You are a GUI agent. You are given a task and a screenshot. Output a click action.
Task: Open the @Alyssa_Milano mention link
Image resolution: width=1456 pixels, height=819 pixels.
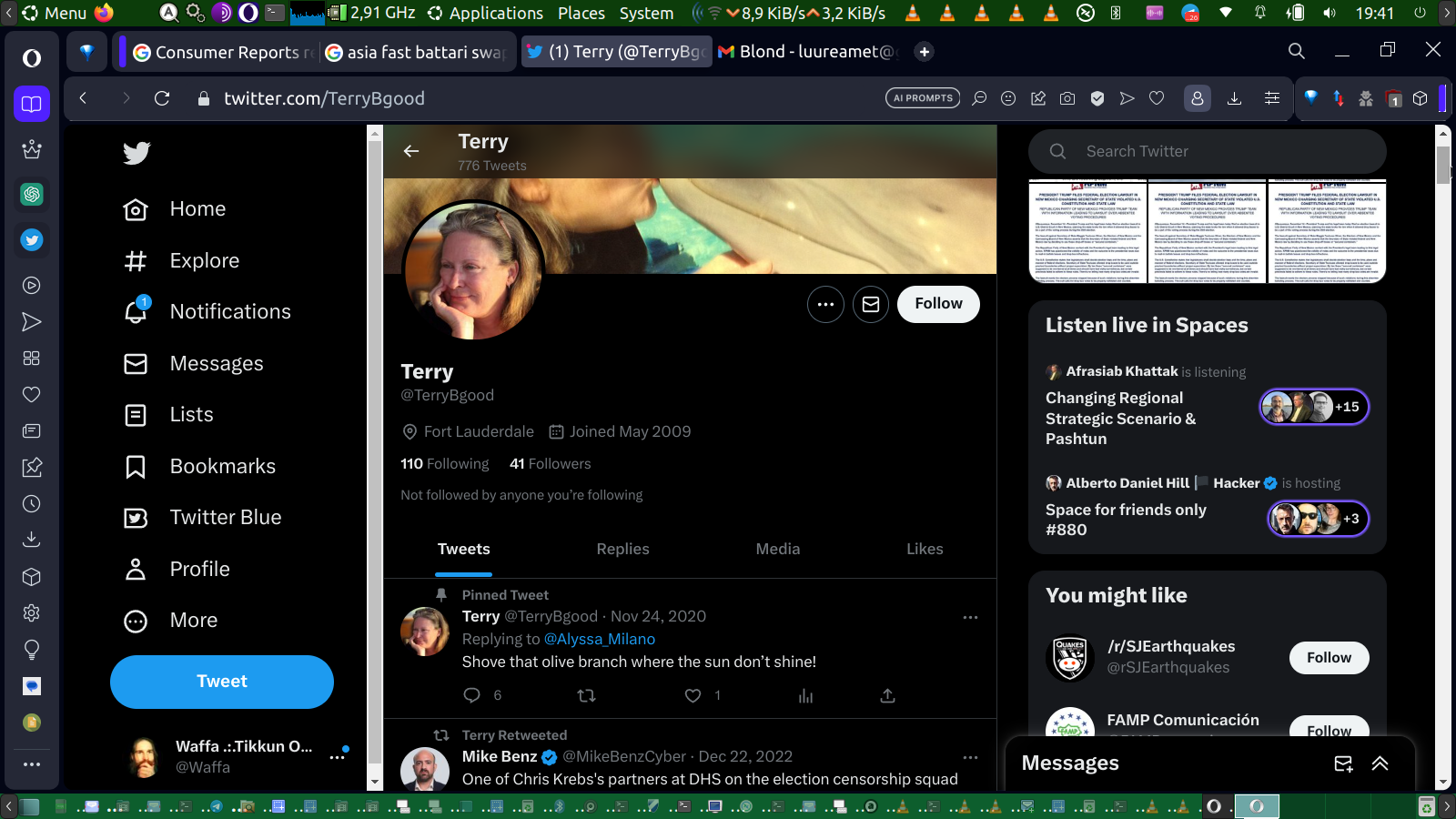tap(600, 639)
